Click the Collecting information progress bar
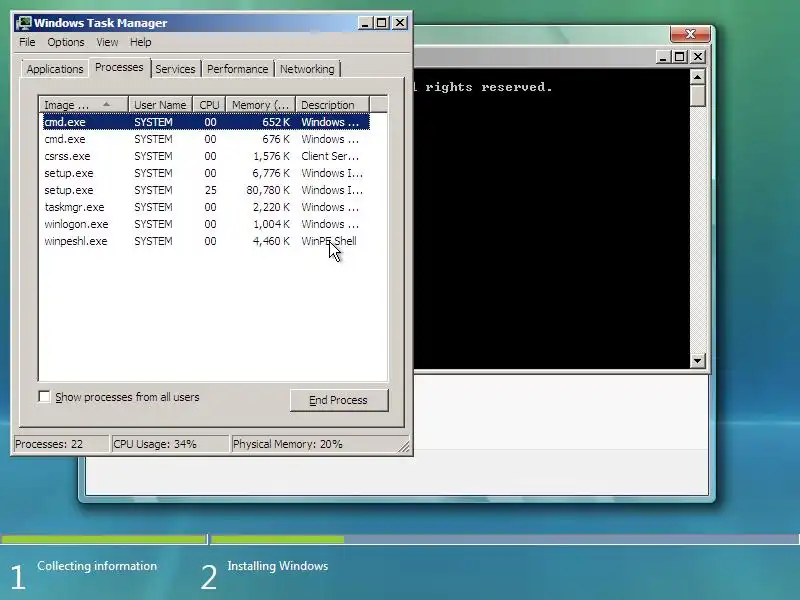Image resolution: width=800 pixels, height=600 pixels. pos(104,539)
